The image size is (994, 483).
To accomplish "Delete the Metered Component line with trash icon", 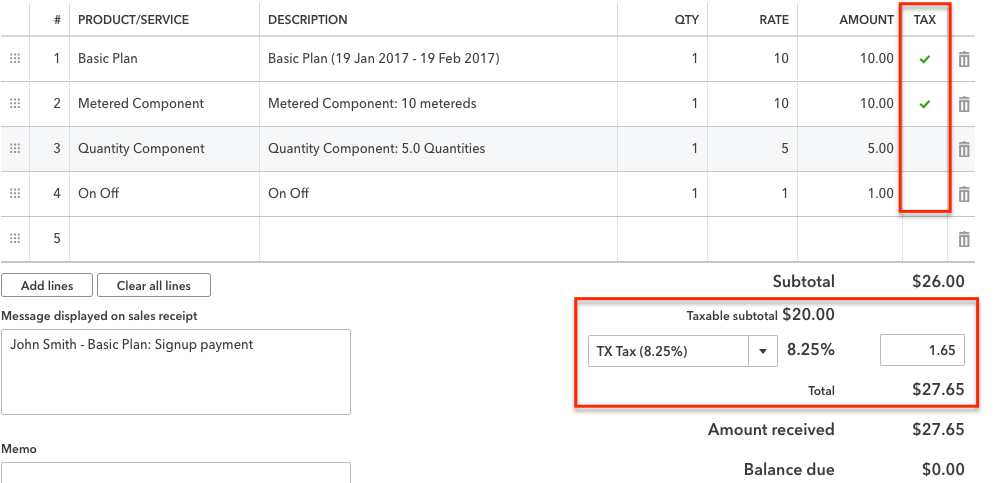I will [964, 104].
